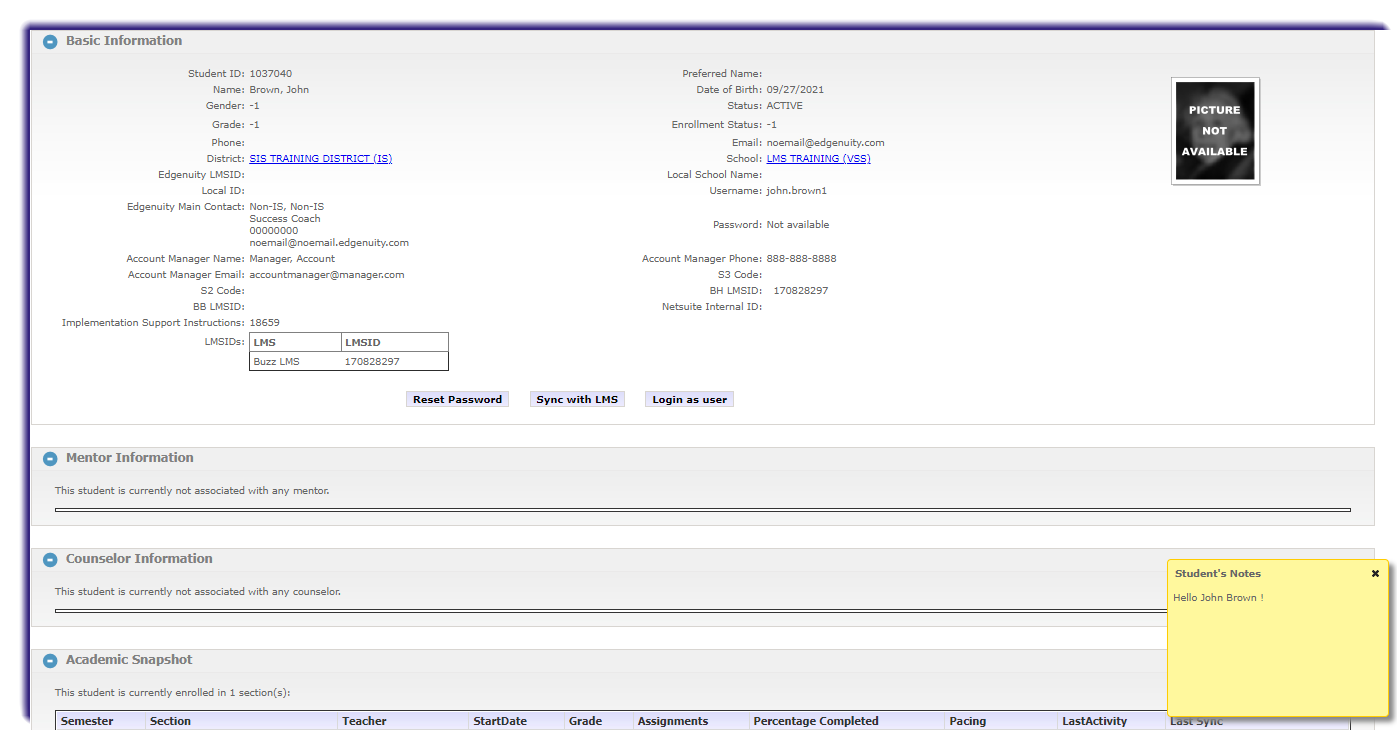Select the date of birth 09/27/2021
Viewport: 1397px width, 730px height.
pos(795,90)
